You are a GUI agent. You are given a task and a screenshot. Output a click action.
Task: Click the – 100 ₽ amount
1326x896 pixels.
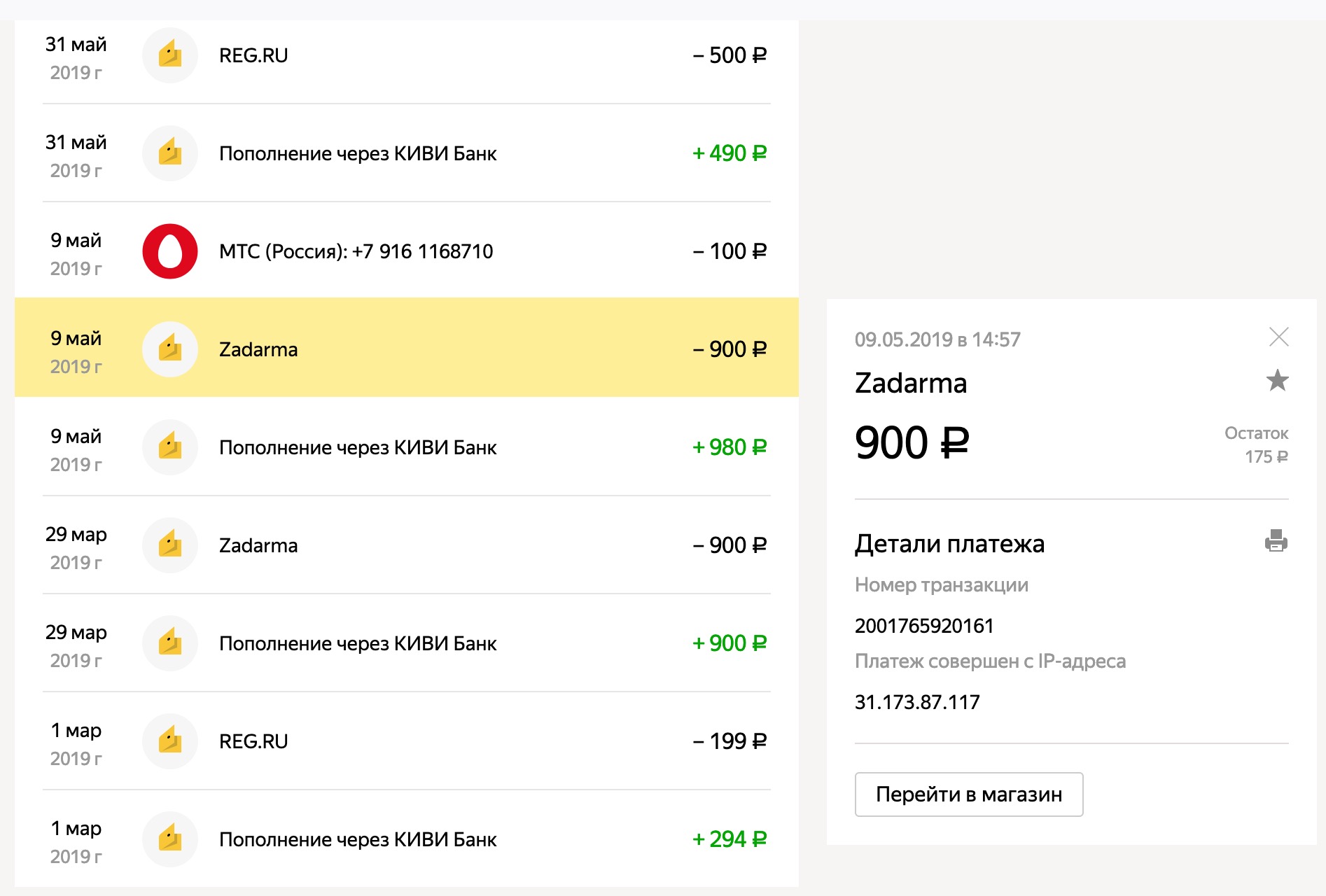tap(730, 251)
